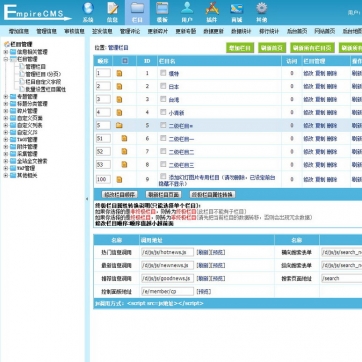Collapse the sidebar with the splitter arrow
Image resolution: width=362 pixels, height=362 pixels.
point(87,199)
